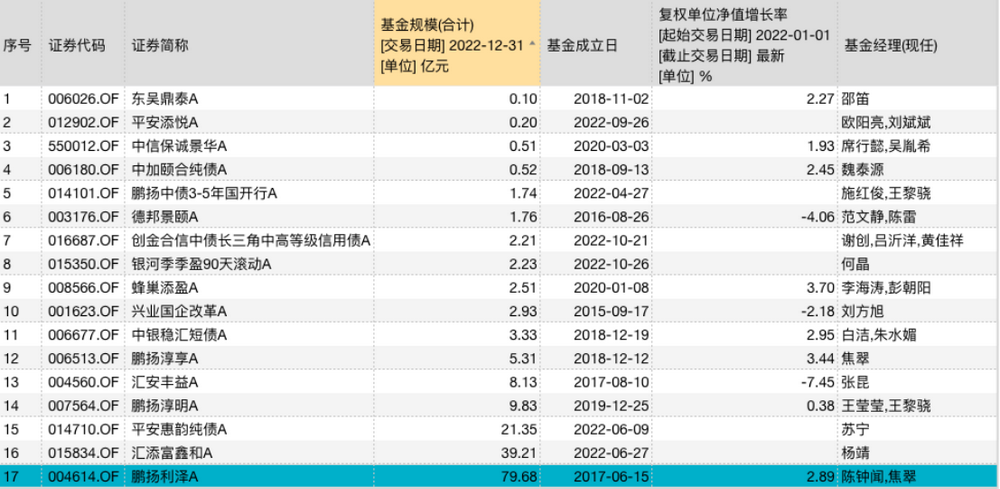The height and width of the screenshot is (489, 1000).
Task: Click growth rate value 3.70
Action: [x=820, y=288]
